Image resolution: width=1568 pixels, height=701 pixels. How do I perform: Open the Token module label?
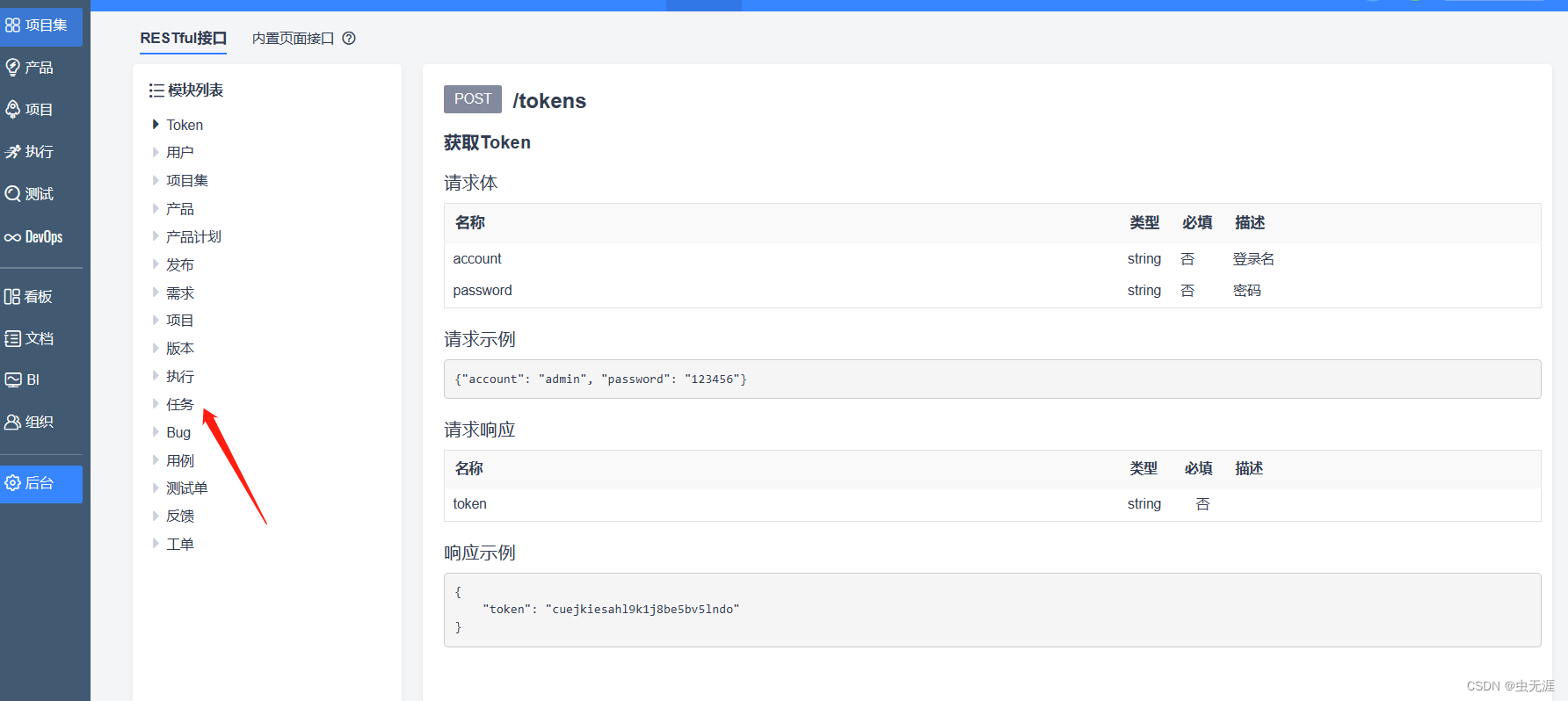point(185,125)
